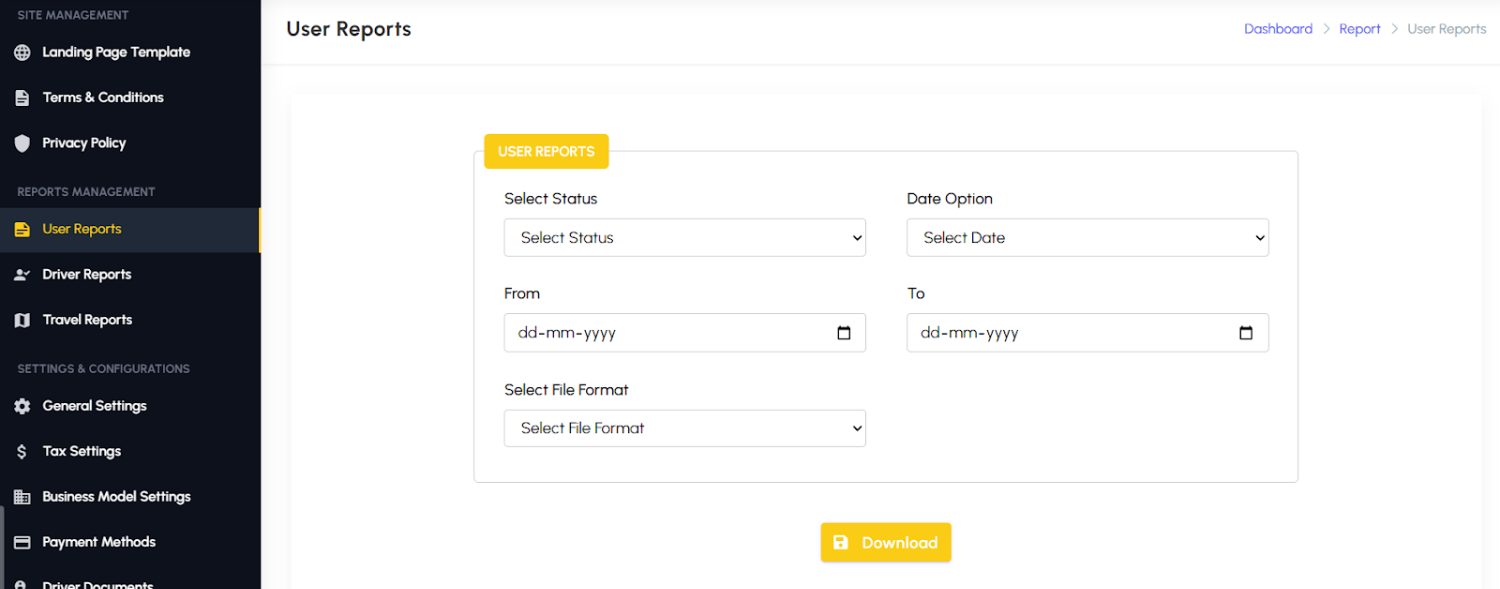The height and width of the screenshot is (589, 1500).
Task: Click the building icon for Business Model Settings
Action: point(22,497)
